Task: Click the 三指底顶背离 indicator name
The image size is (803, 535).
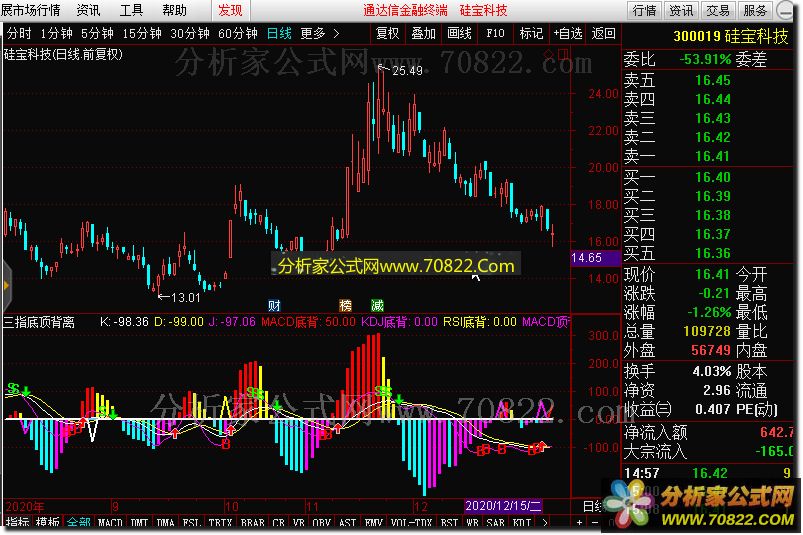Action: [x=39, y=322]
